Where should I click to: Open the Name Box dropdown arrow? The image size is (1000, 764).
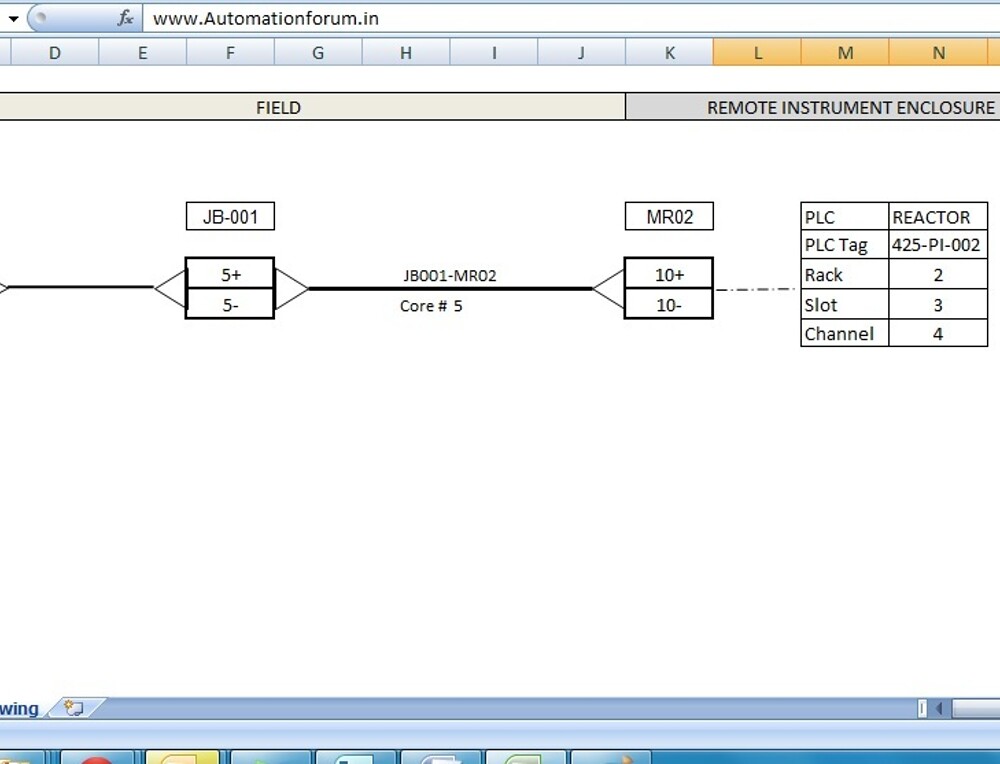coord(13,17)
